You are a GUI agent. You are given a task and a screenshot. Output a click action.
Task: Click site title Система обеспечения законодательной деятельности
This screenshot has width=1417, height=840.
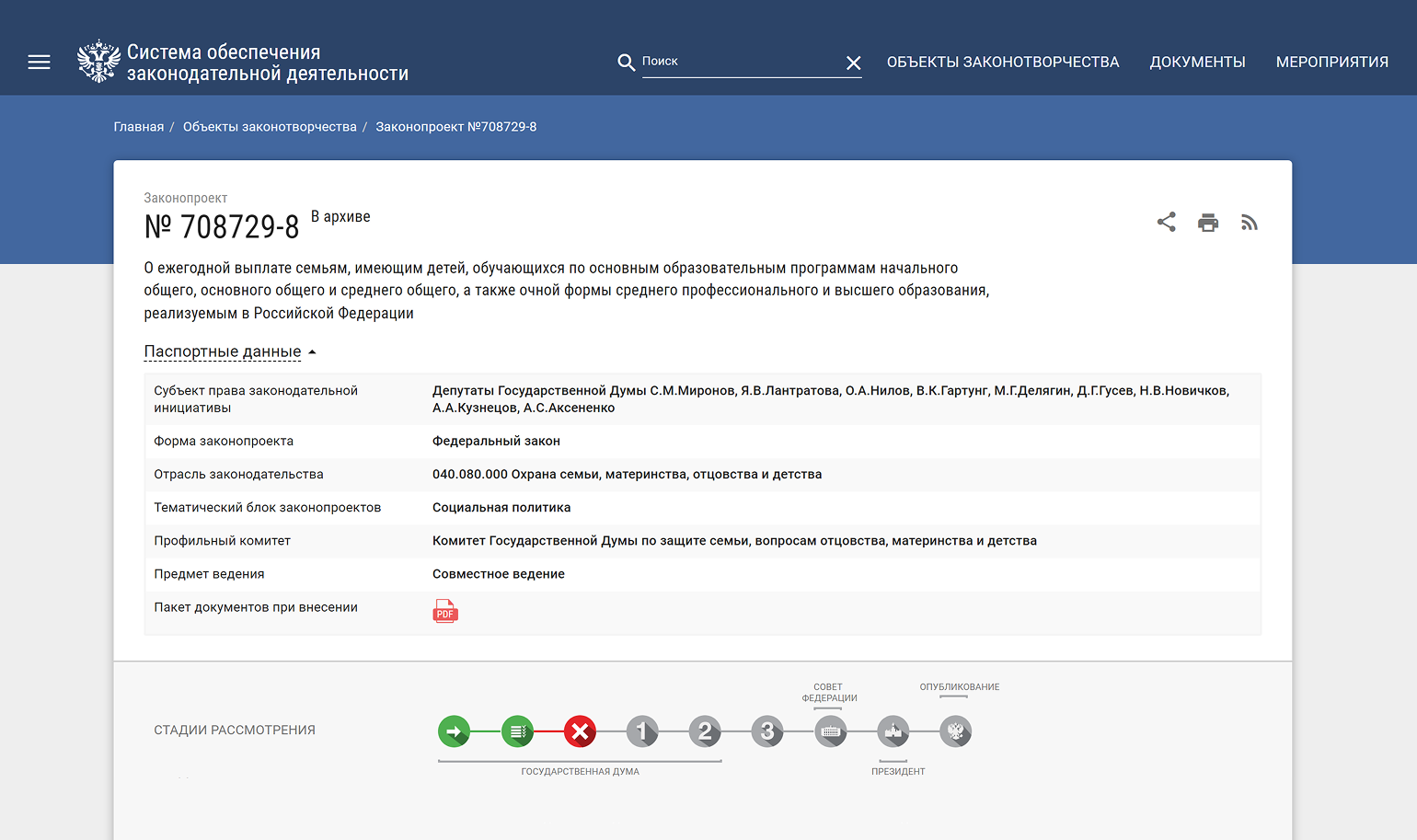pos(268,63)
